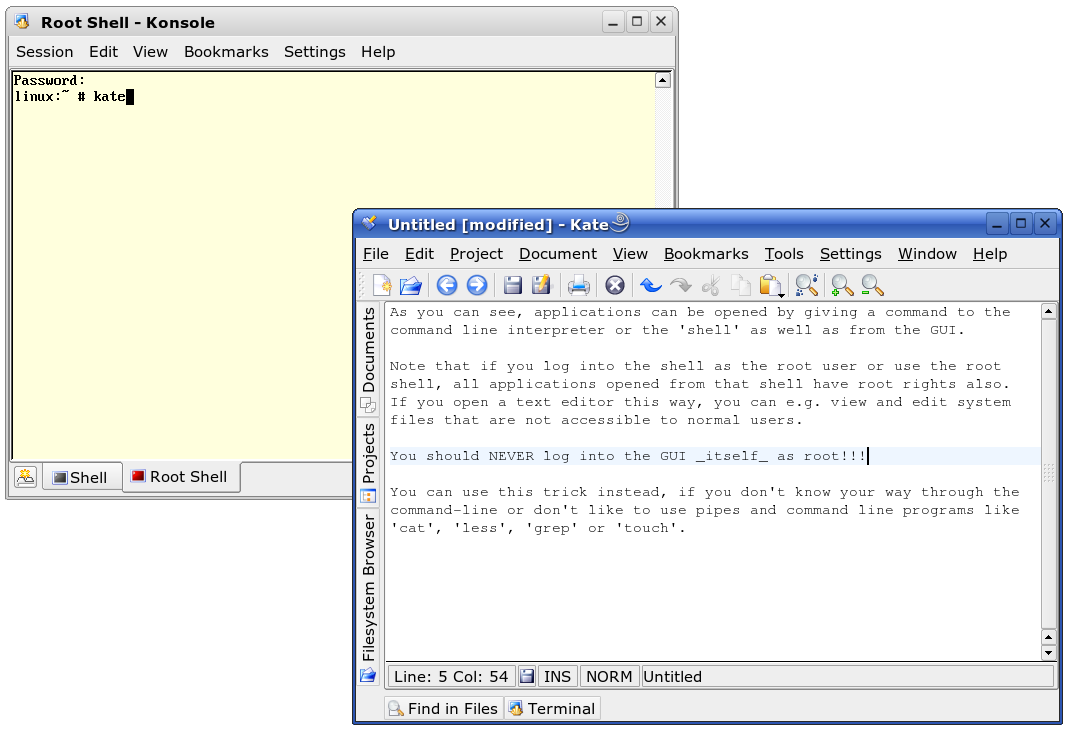The height and width of the screenshot is (730, 1066).
Task: Undo the last edit with the blue arrow
Action: click(651, 285)
